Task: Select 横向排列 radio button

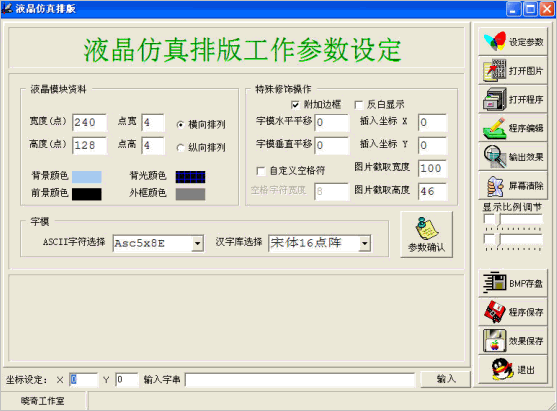Action: point(180,125)
